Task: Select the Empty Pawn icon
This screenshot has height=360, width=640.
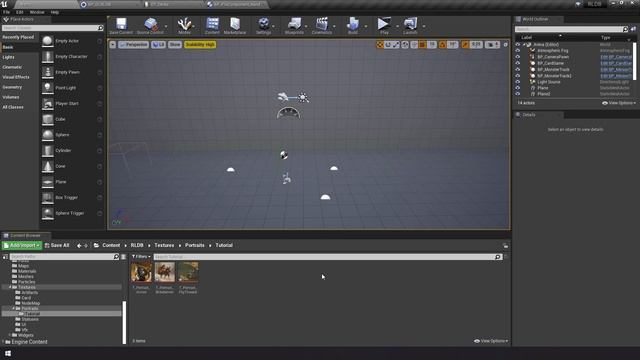Action: (48, 72)
